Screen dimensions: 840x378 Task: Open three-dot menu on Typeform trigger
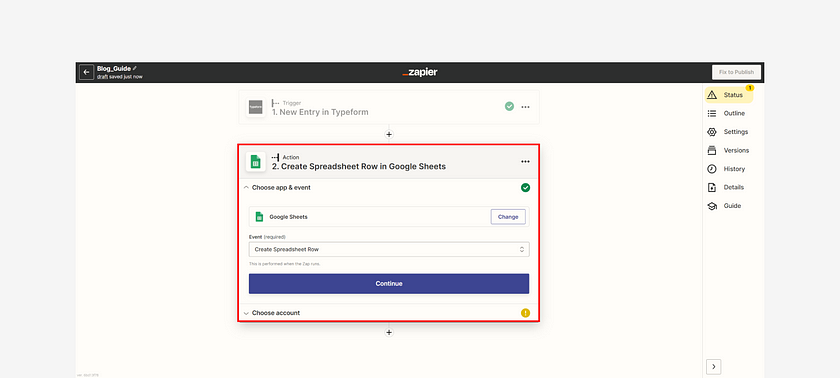(526, 107)
